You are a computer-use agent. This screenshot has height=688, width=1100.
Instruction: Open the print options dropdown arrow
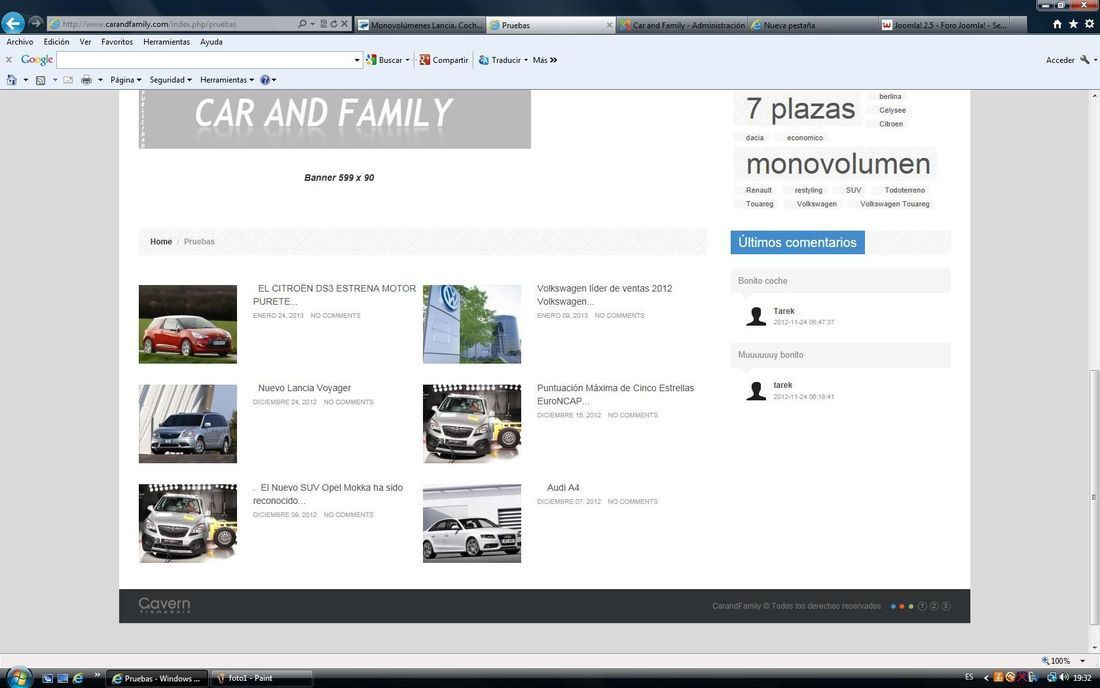[x=100, y=80]
